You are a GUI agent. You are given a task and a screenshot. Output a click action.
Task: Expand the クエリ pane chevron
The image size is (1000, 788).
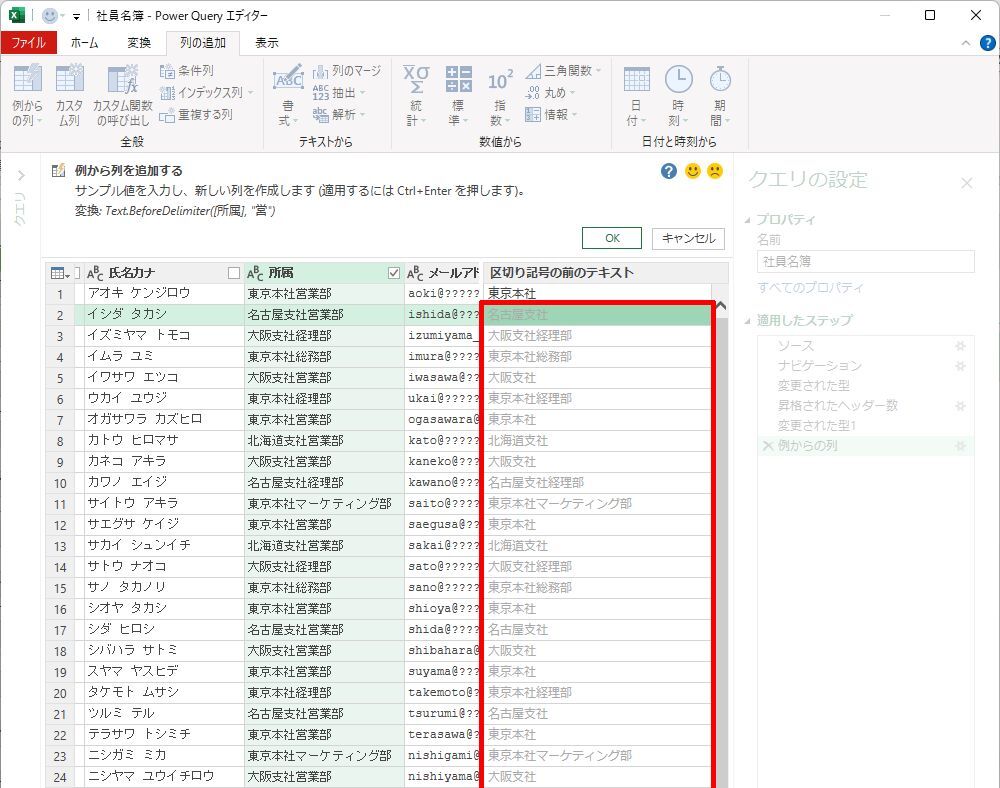coord(20,176)
